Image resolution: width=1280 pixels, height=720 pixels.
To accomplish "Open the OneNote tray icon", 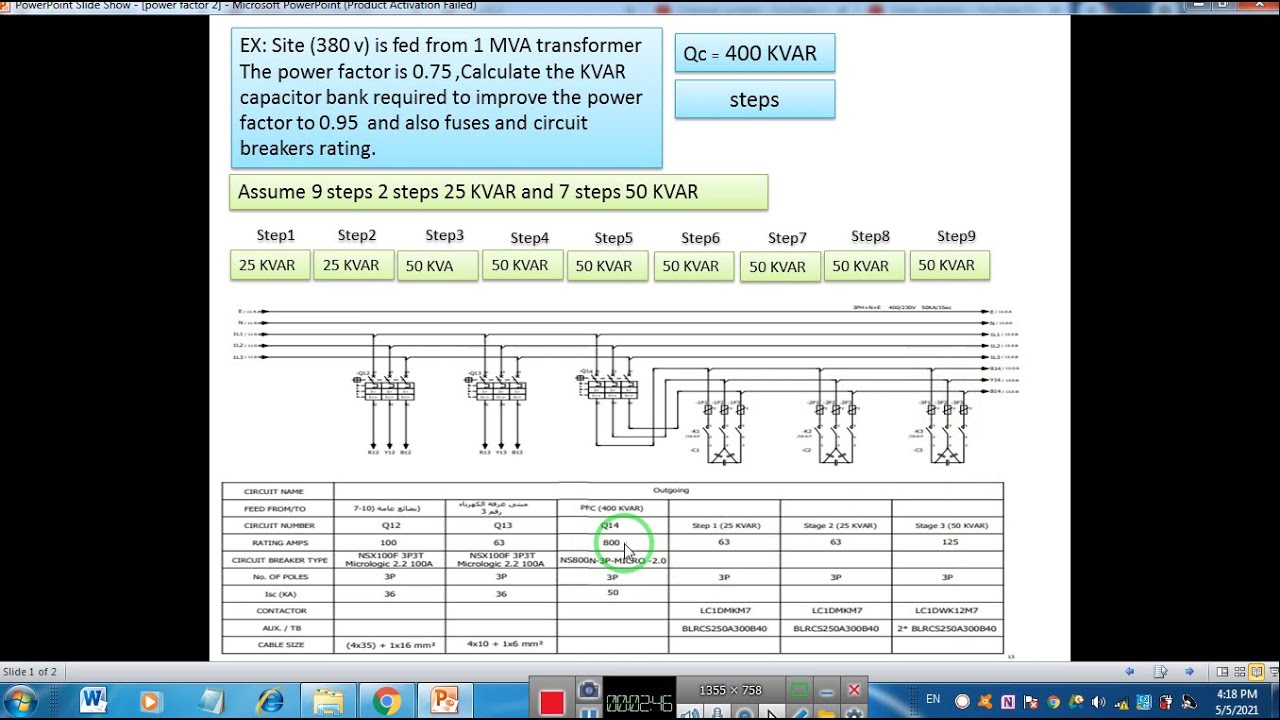I will click(x=1008, y=702).
